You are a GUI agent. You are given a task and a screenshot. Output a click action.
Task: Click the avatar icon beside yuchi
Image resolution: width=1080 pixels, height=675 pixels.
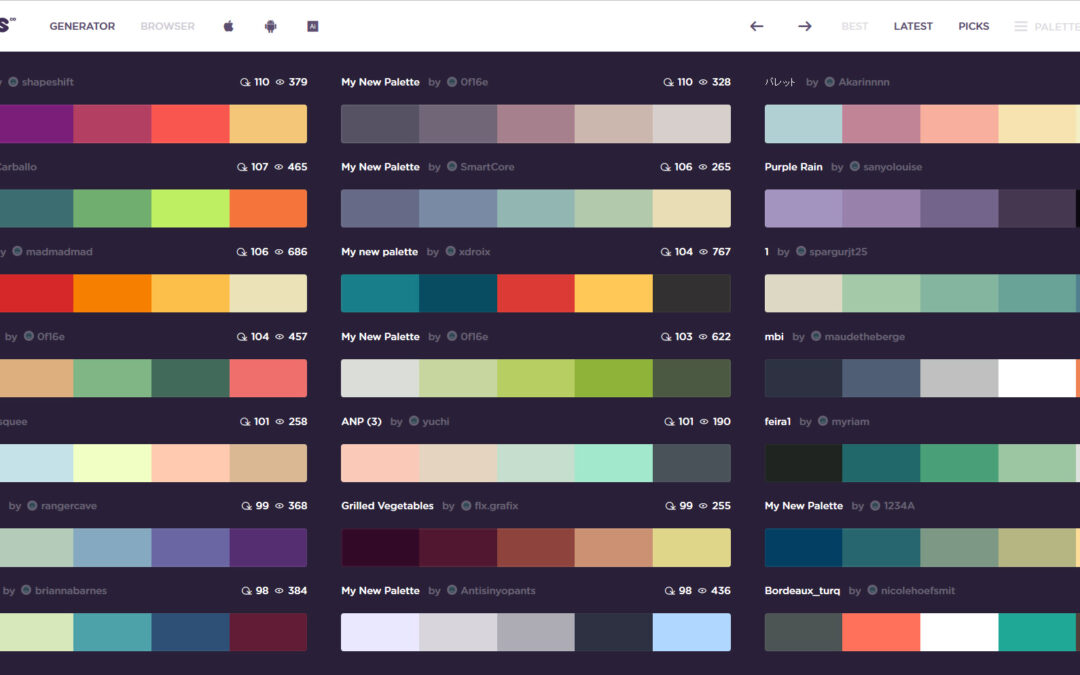click(x=414, y=422)
